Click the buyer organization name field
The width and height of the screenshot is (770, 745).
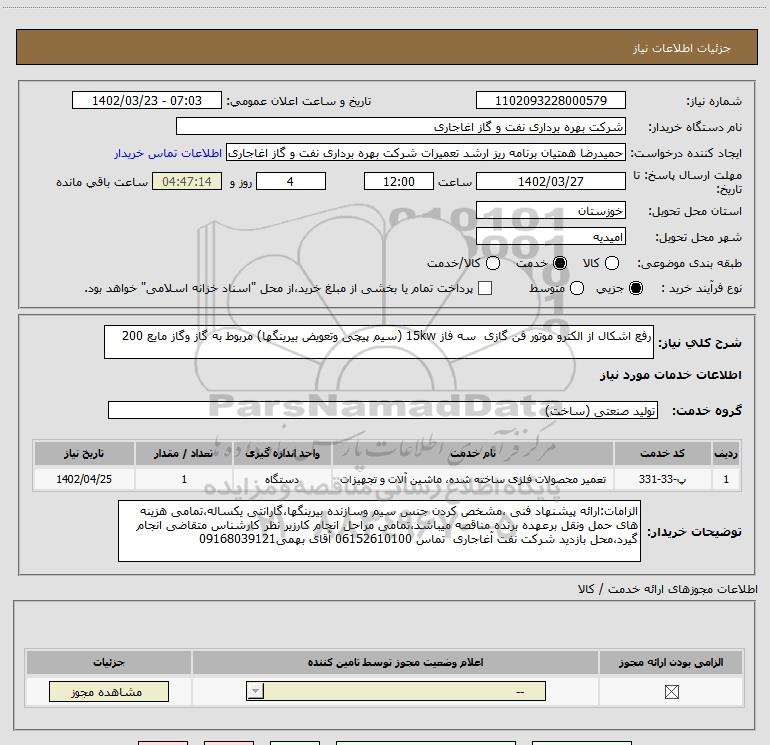coord(401,127)
